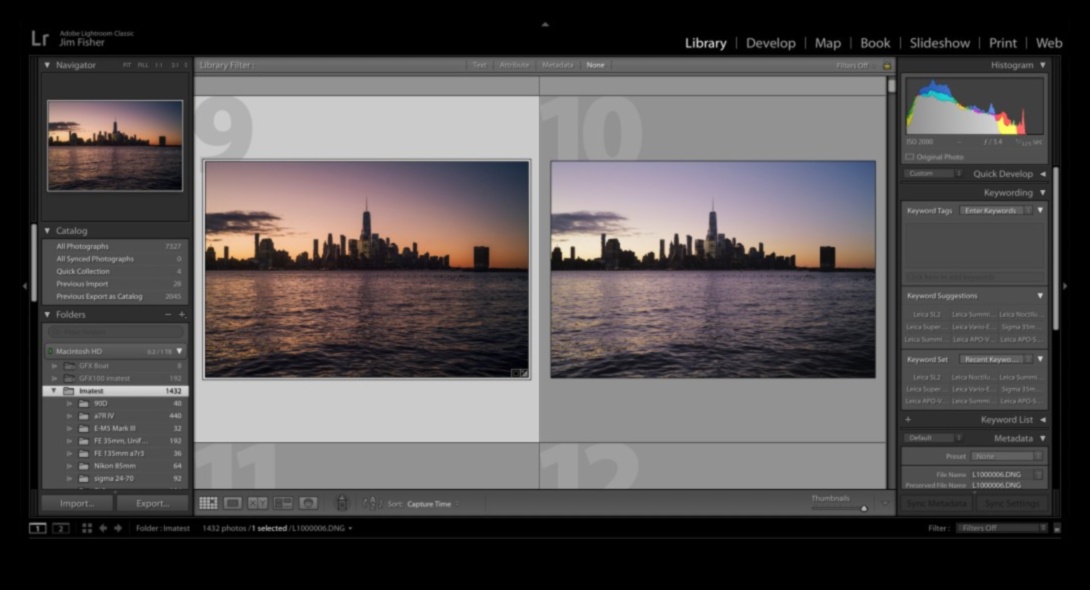Viewport: 1090px width, 590px height.
Task: Click the Import button
Action: tap(76, 503)
